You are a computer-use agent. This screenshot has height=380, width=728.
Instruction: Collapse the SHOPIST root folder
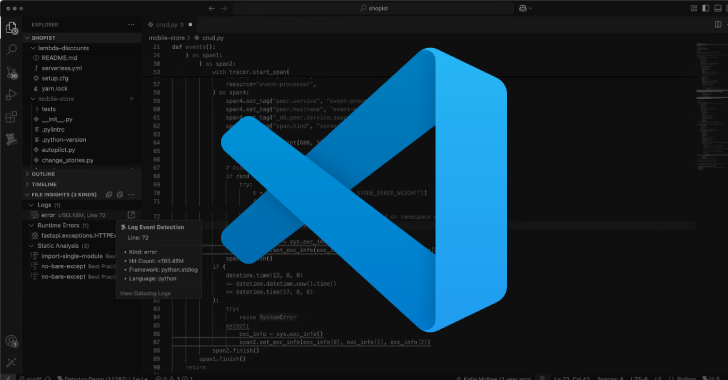82,38
